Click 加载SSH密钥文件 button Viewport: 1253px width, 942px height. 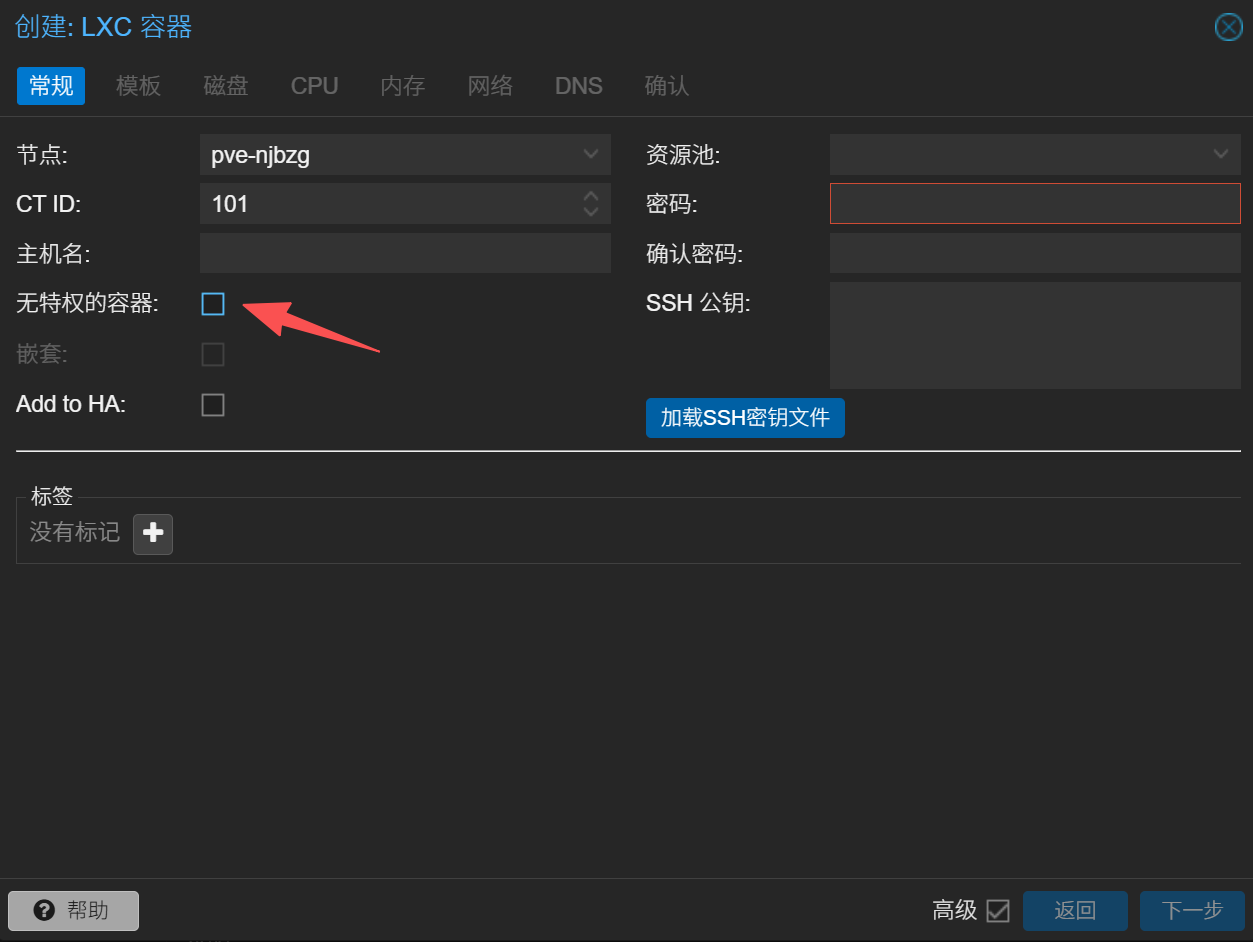pyautogui.click(x=745, y=418)
